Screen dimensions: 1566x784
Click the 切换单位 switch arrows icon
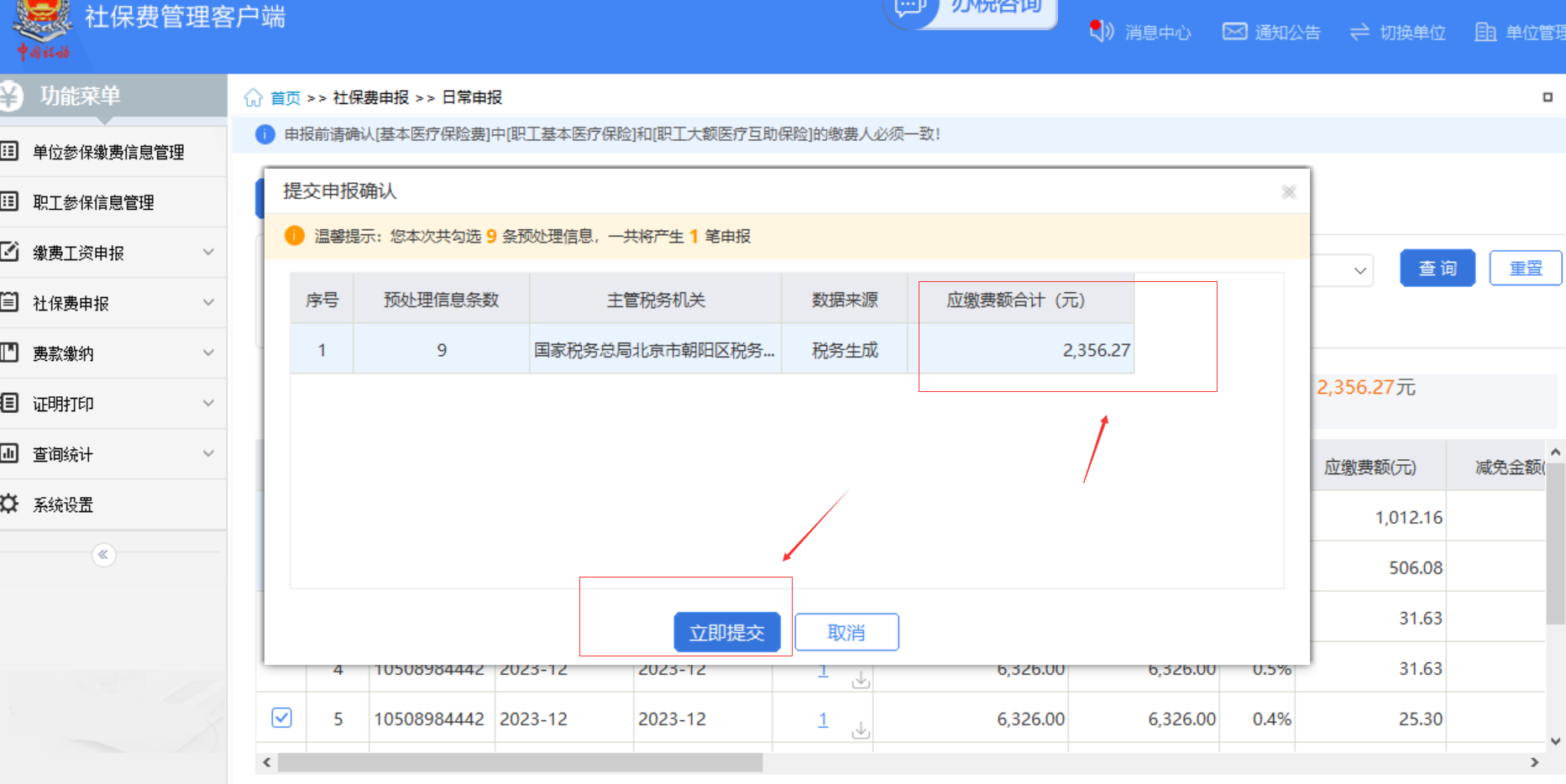(1359, 32)
